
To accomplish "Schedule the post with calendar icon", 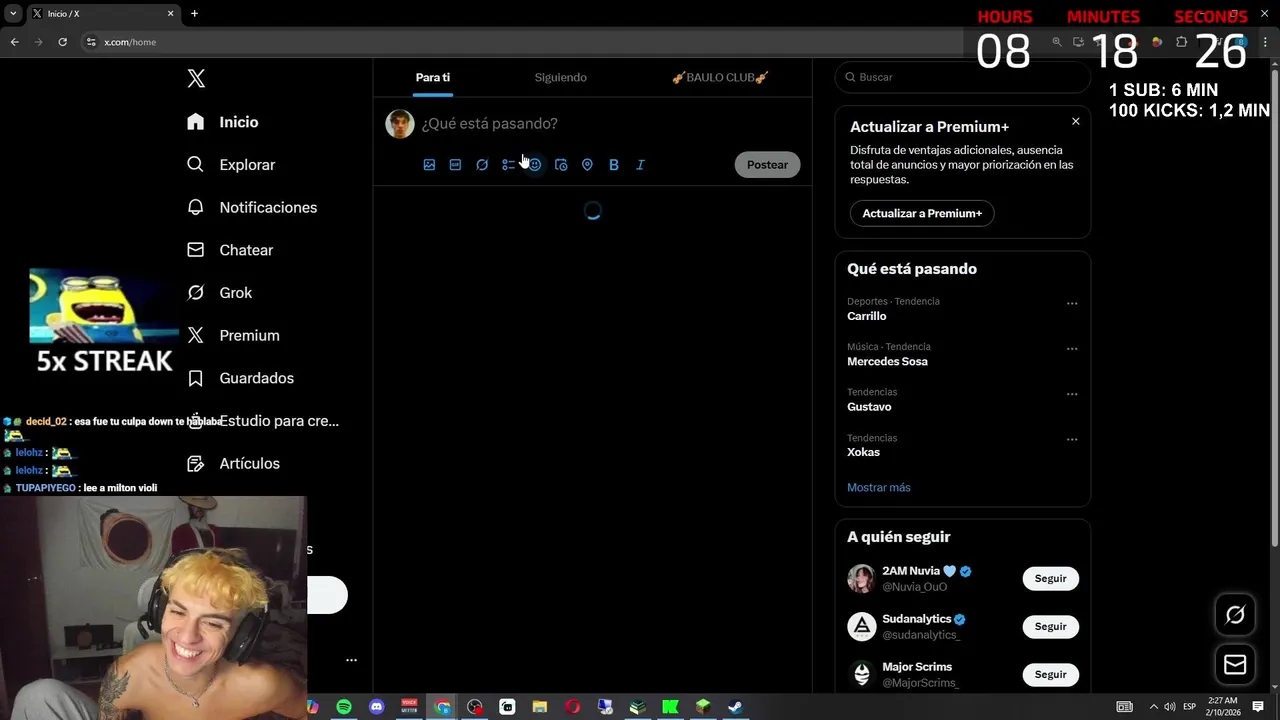I will 561,165.
